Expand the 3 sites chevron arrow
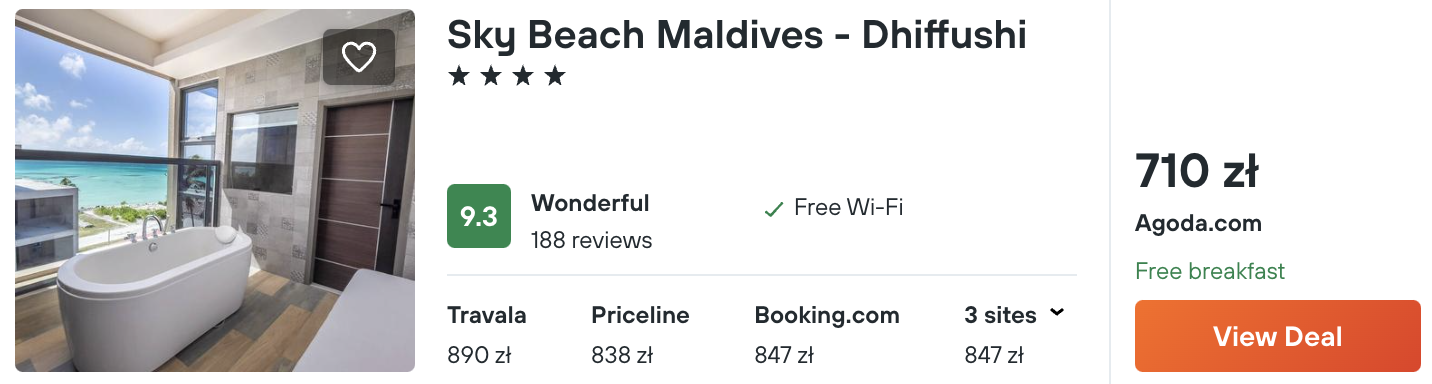The height and width of the screenshot is (384, 1432). [1057, 314]
